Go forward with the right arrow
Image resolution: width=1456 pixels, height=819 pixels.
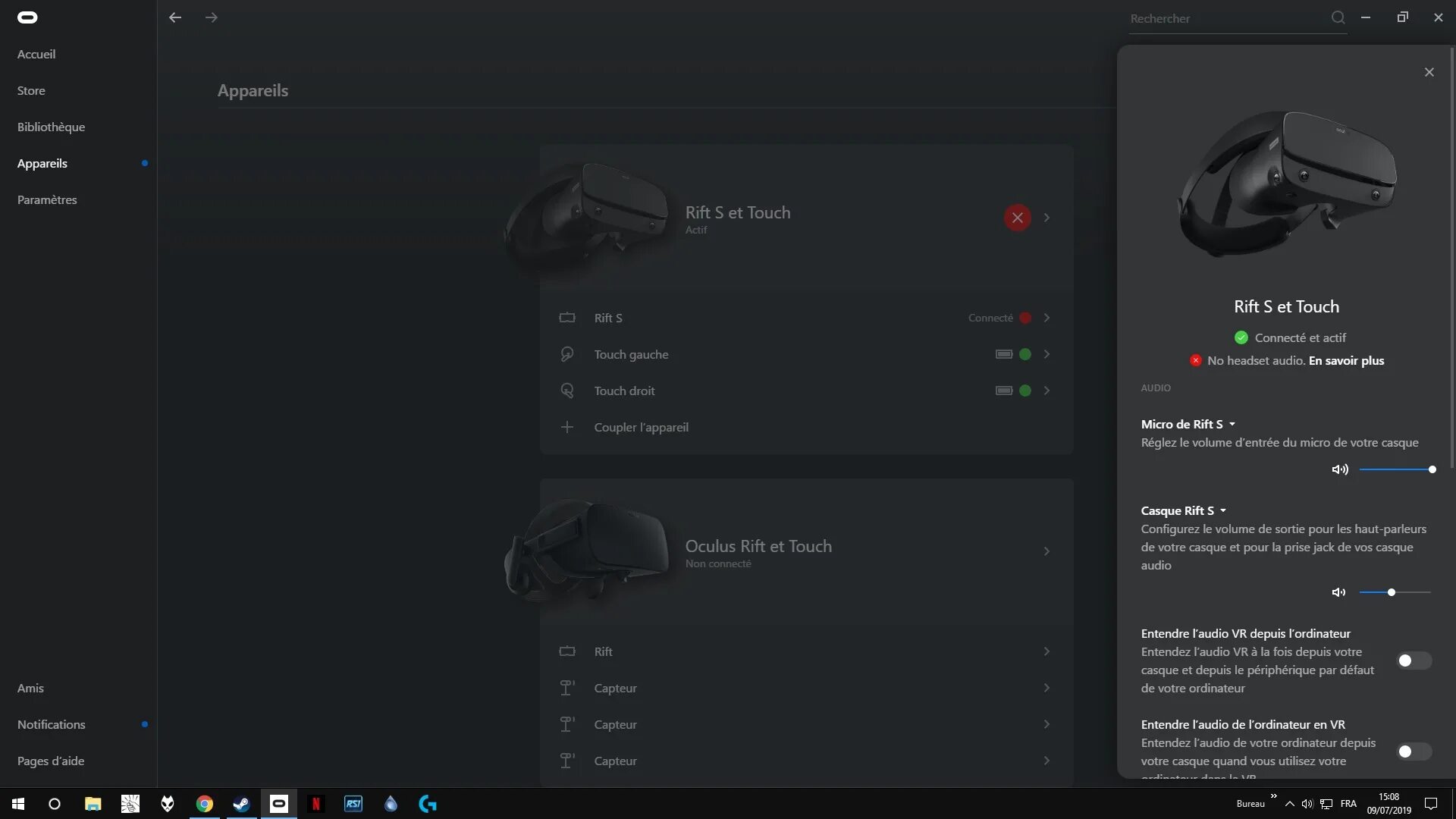tap(212, 17)
